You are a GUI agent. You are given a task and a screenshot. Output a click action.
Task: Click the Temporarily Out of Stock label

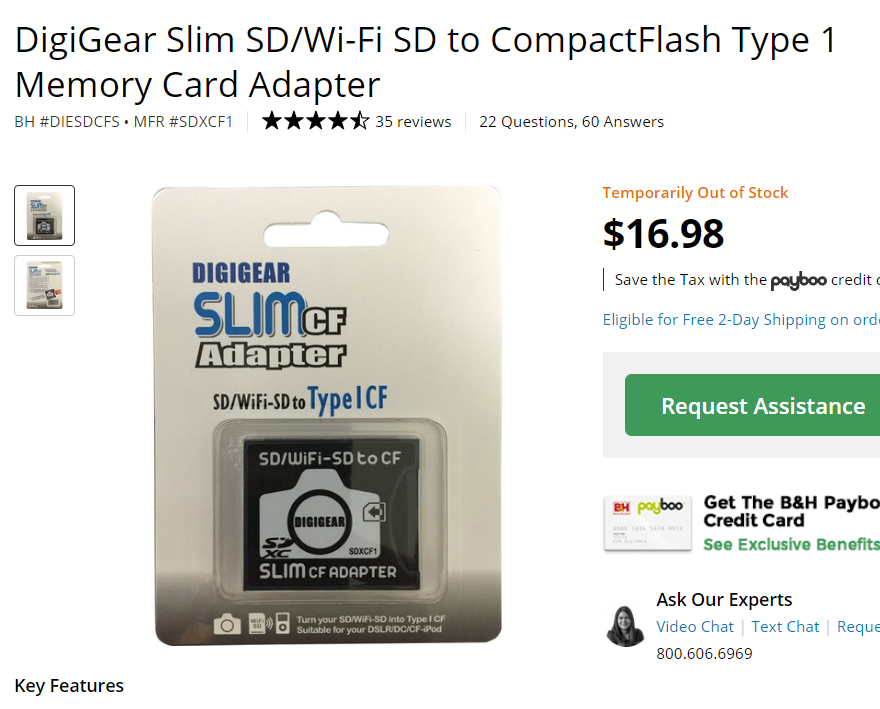click(695, 193)
